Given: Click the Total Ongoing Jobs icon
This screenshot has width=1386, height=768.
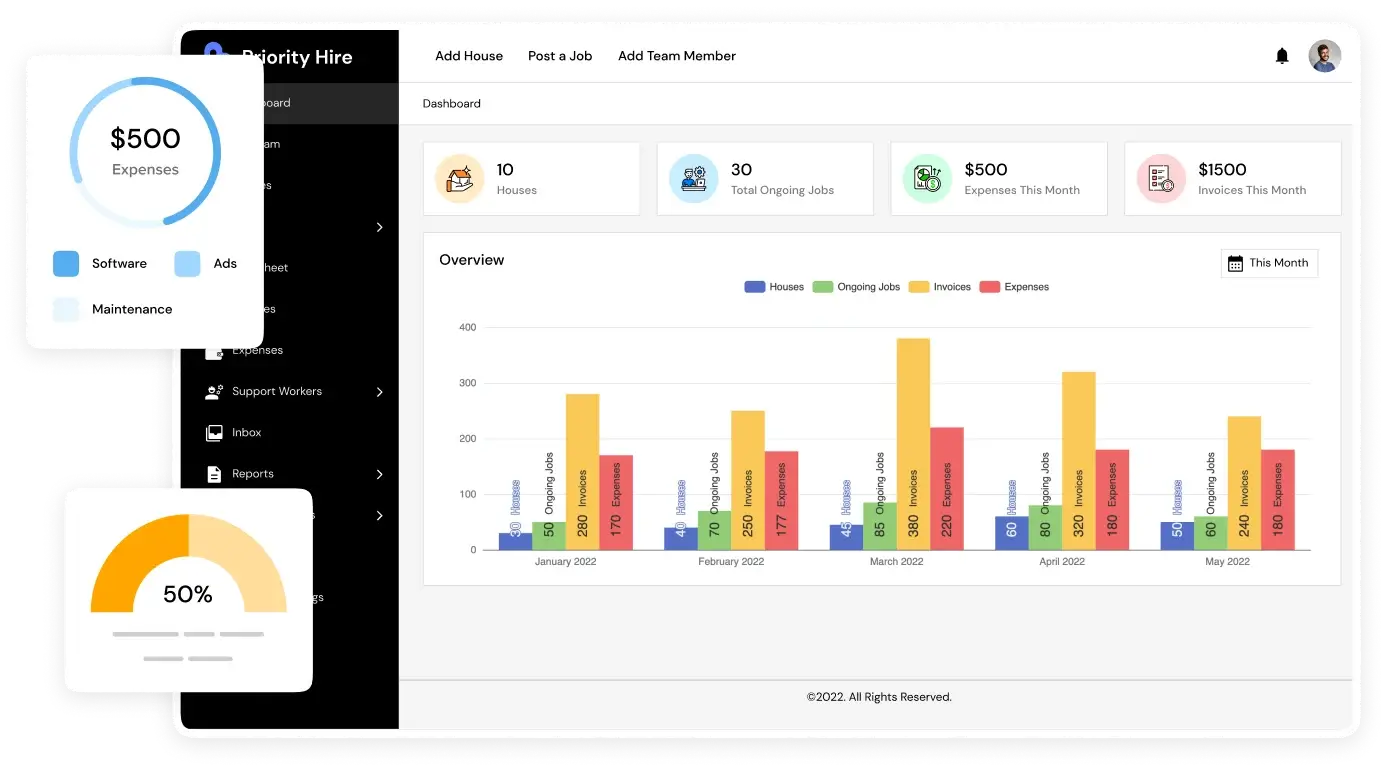Looking at the screenshot, I should [694, 179].
